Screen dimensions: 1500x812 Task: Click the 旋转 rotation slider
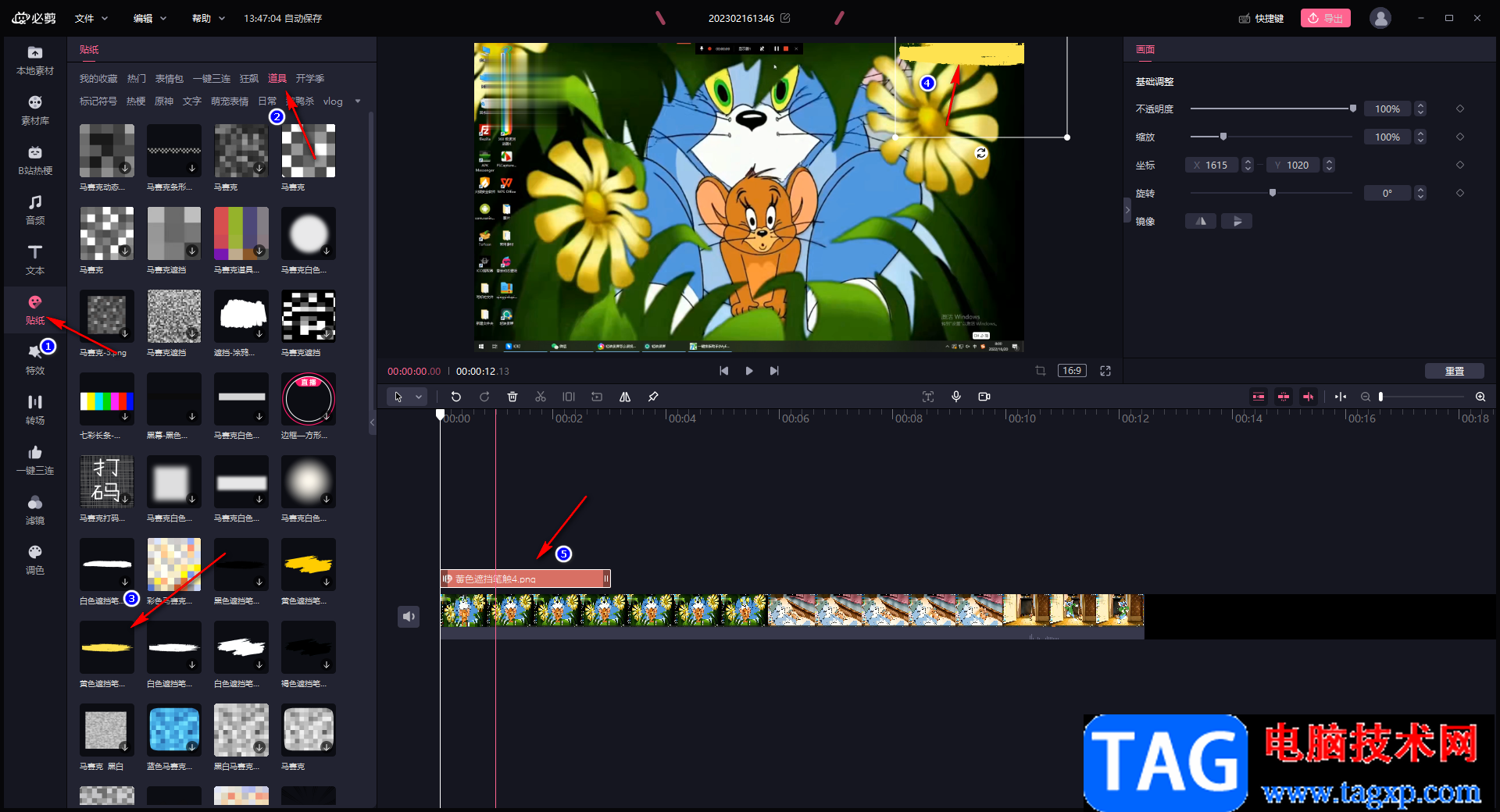point(1271,193)
